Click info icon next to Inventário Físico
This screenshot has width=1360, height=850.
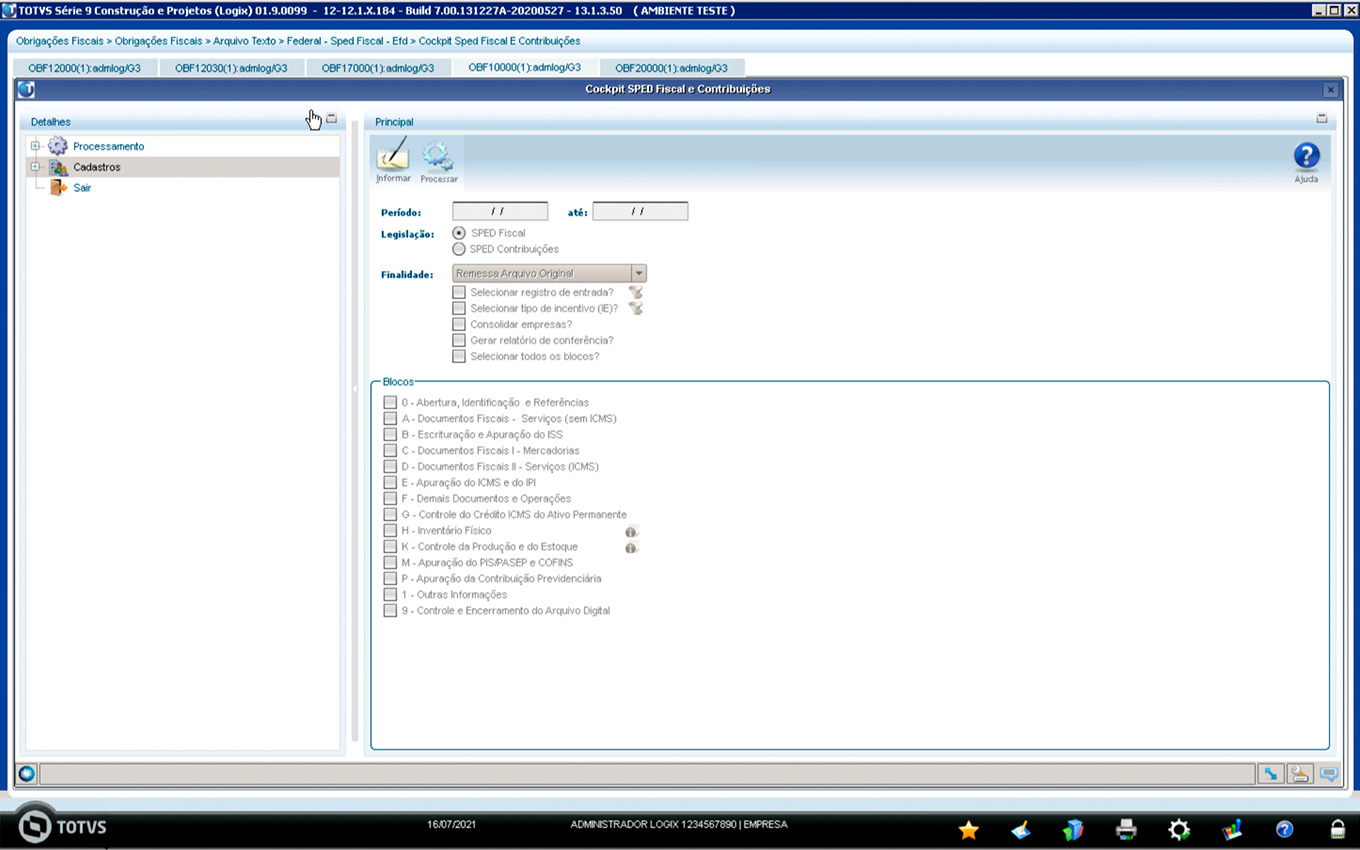point(631,531)
